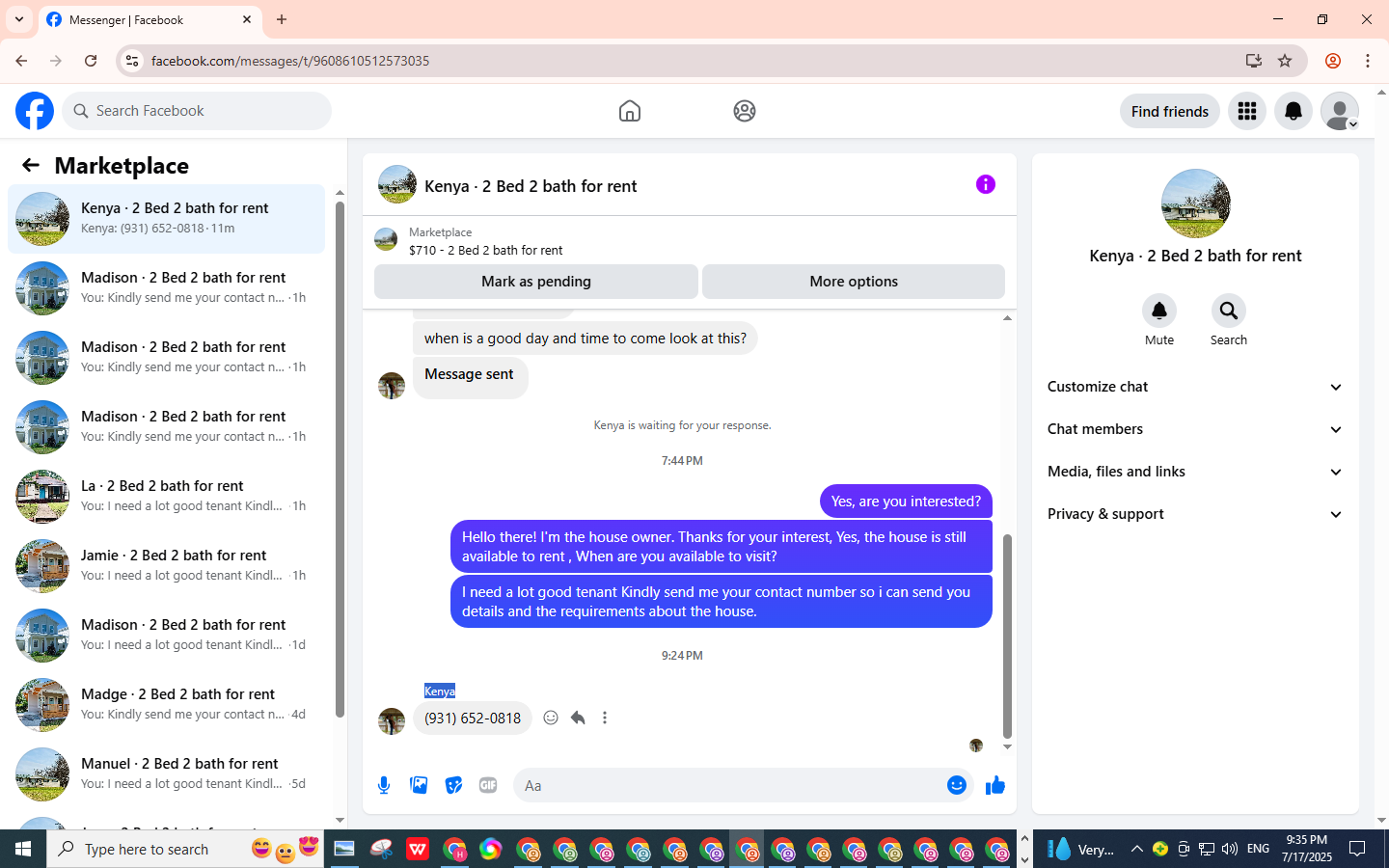Click the browser reload icon
Viewport: 1389px width, 868px height.
[x=91, y=61]
